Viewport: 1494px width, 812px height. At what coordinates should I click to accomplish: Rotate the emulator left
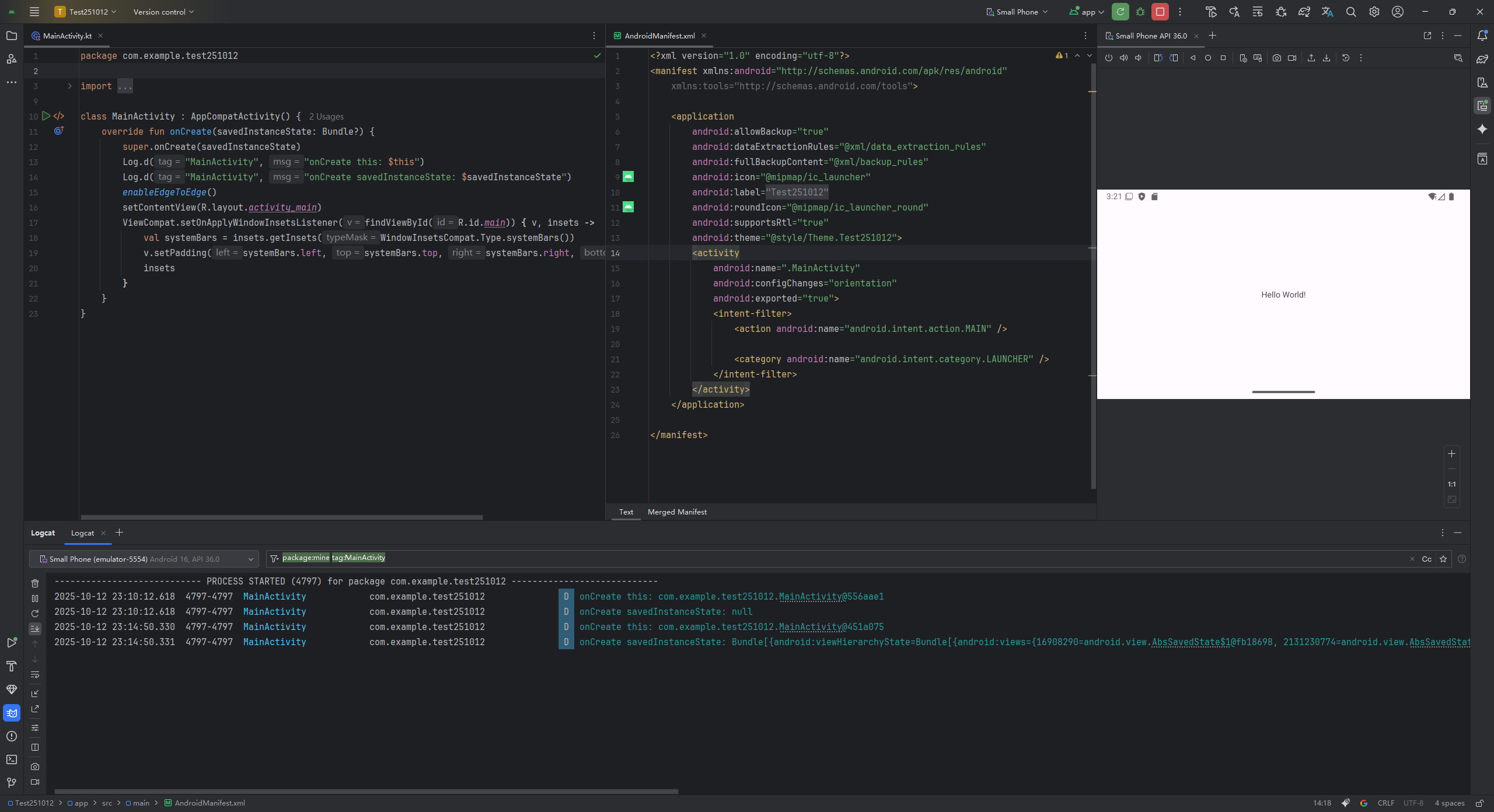1158,58
